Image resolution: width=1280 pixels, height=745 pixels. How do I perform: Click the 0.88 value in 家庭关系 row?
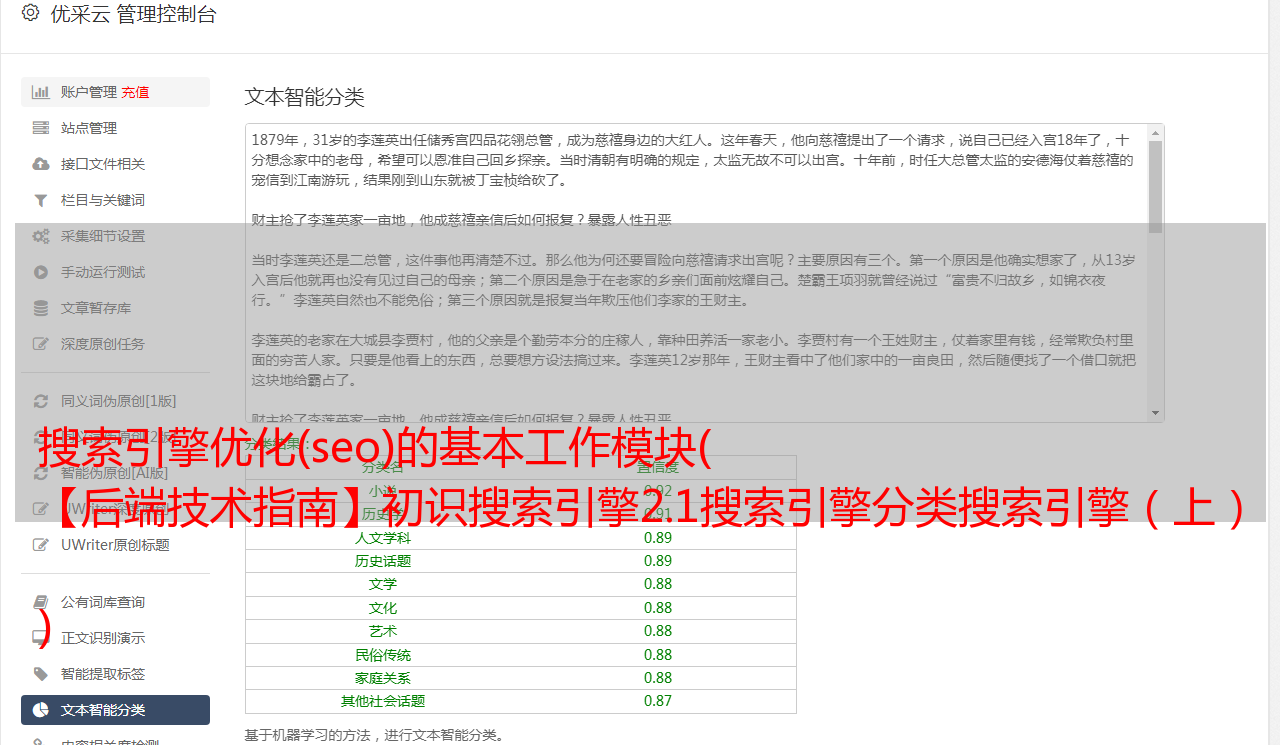pos(658,678)
